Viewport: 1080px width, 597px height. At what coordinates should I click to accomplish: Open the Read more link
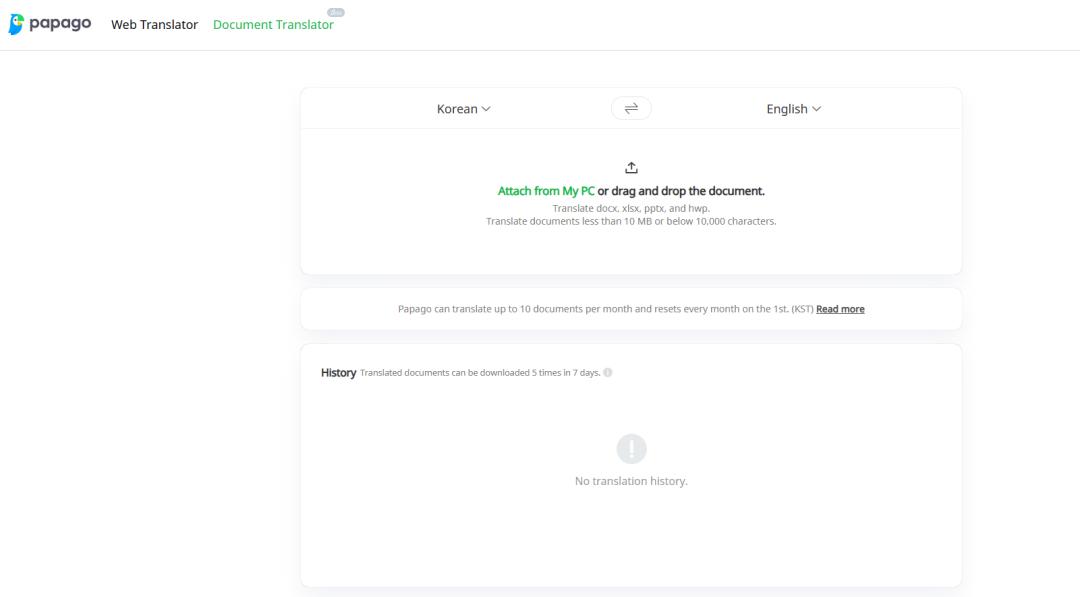(840, 309)
